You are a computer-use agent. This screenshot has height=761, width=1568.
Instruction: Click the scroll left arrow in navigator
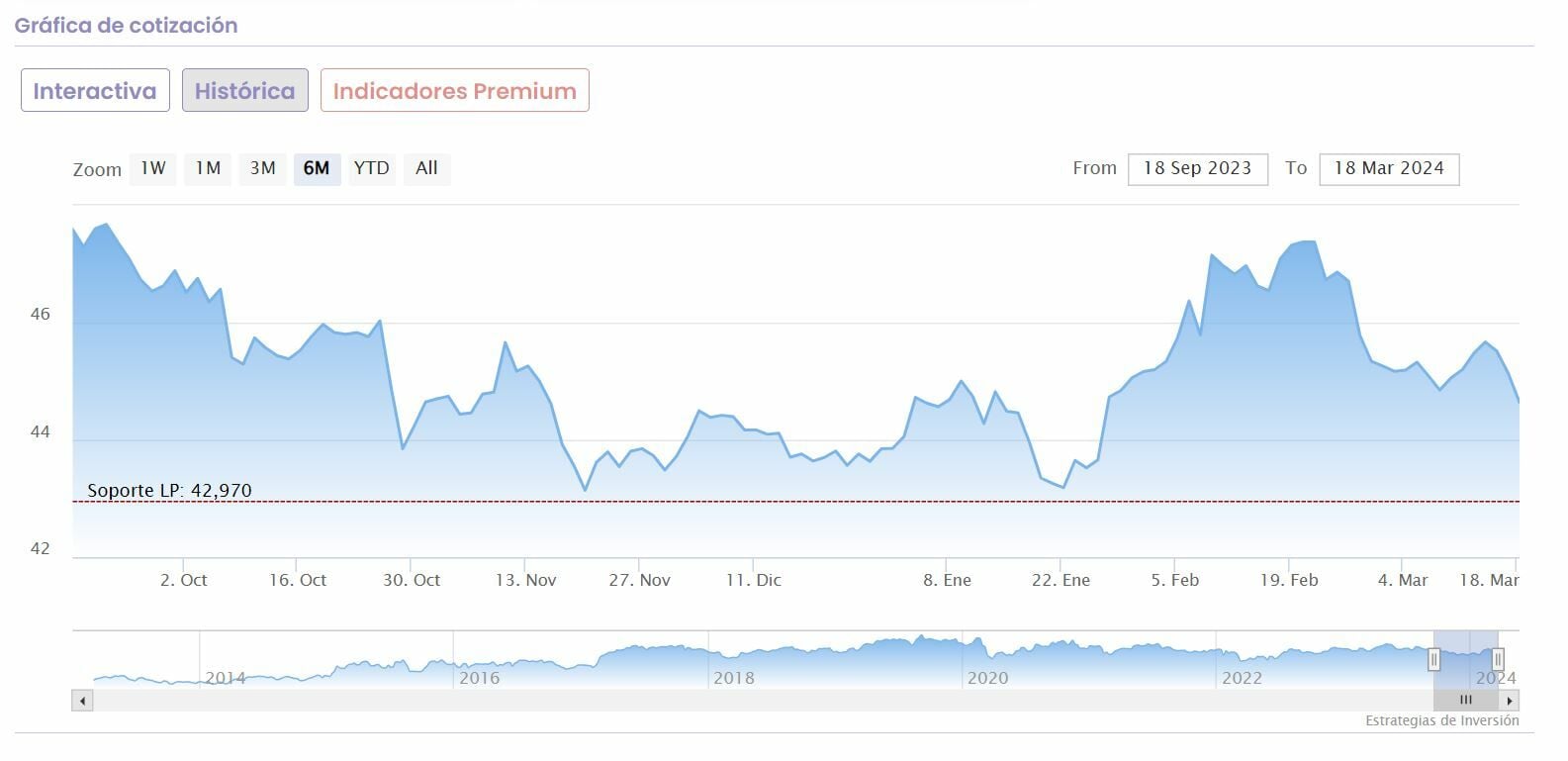pos(83,701)
